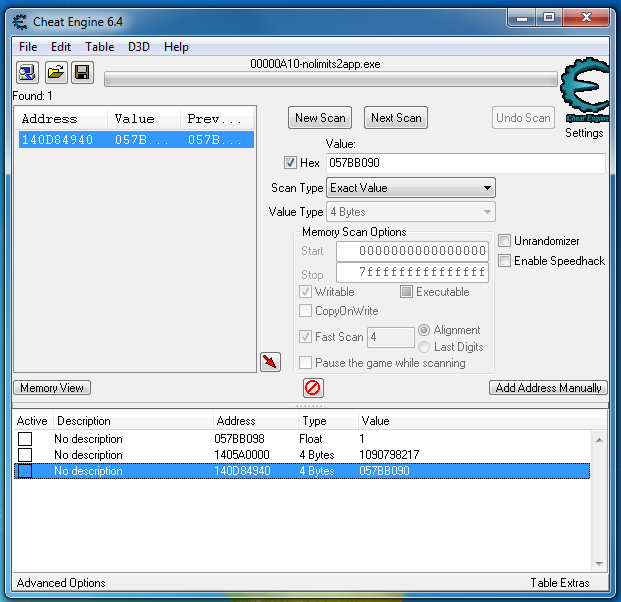
Task: Click value 1090798217 in cheat table
Action: [x=389, y=455]
